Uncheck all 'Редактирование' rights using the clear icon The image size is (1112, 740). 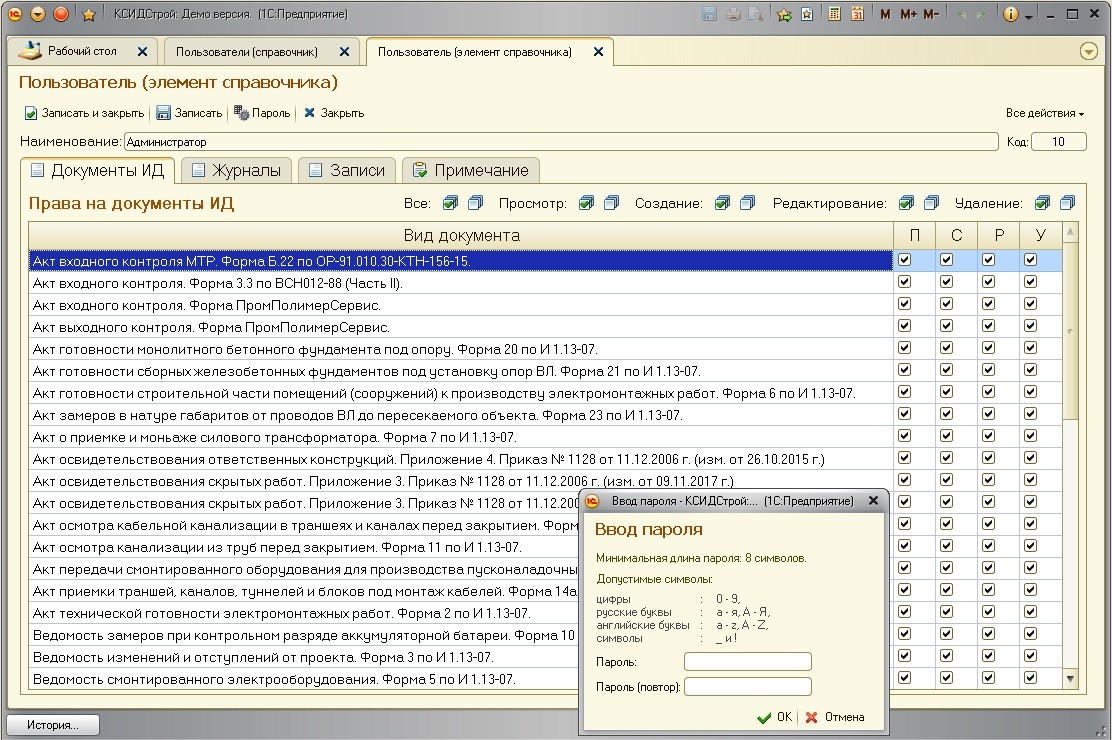[931, 203]
